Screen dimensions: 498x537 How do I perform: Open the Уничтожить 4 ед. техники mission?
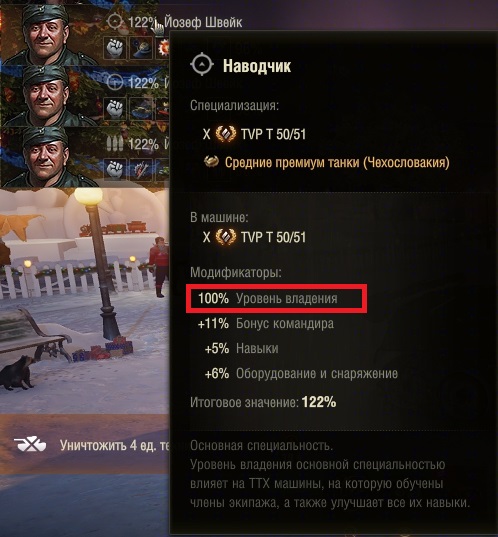(115, 445)
